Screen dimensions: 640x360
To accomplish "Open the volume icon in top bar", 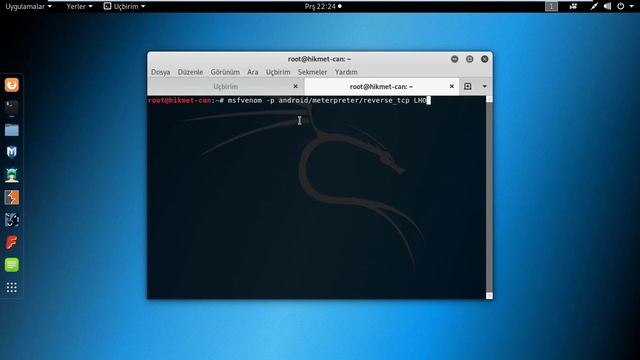I will (607, 6).
